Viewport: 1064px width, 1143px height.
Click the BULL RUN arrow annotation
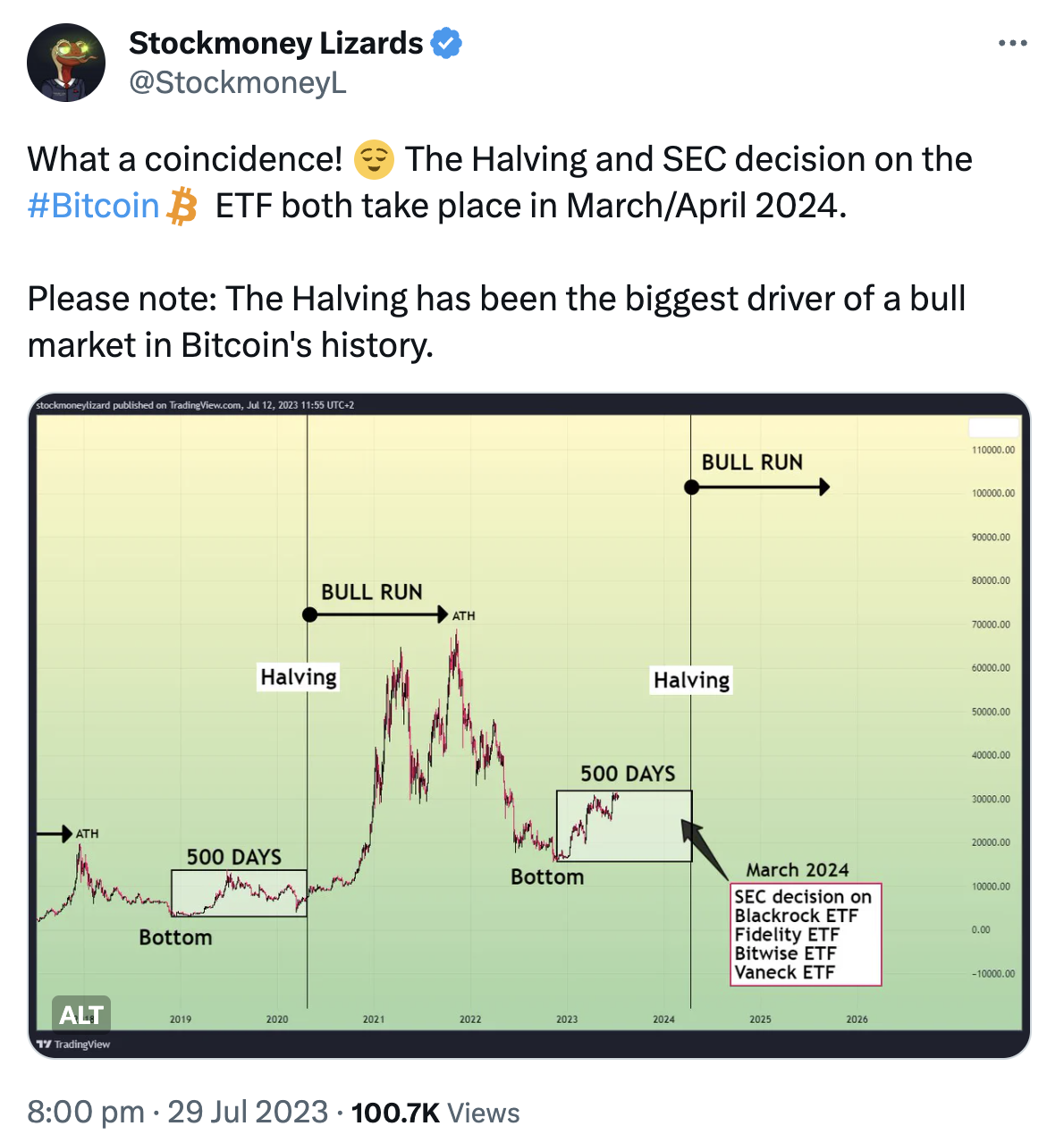[757, 487]
